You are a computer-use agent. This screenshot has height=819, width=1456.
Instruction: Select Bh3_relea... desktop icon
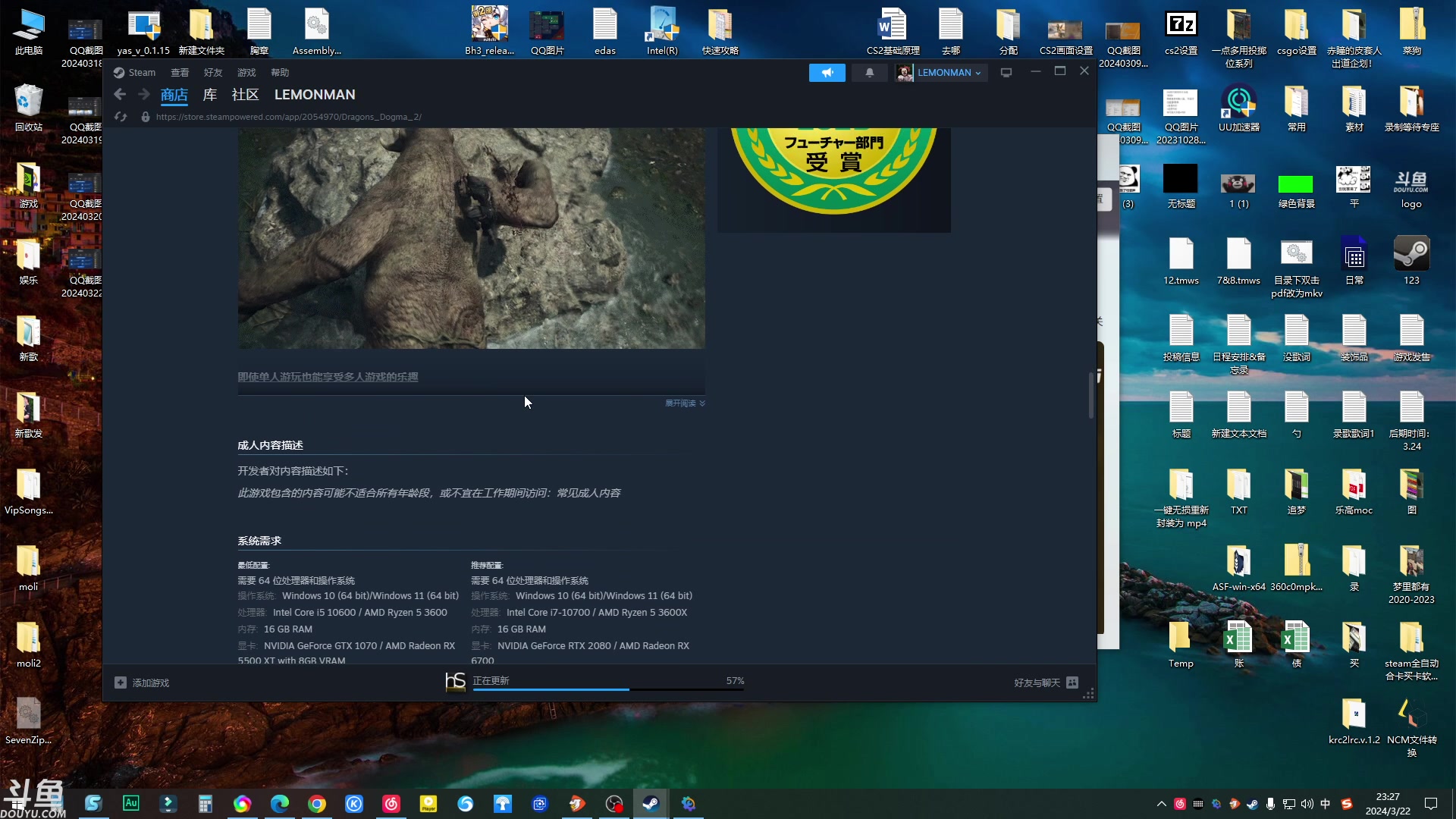click(x=489, y=32)
